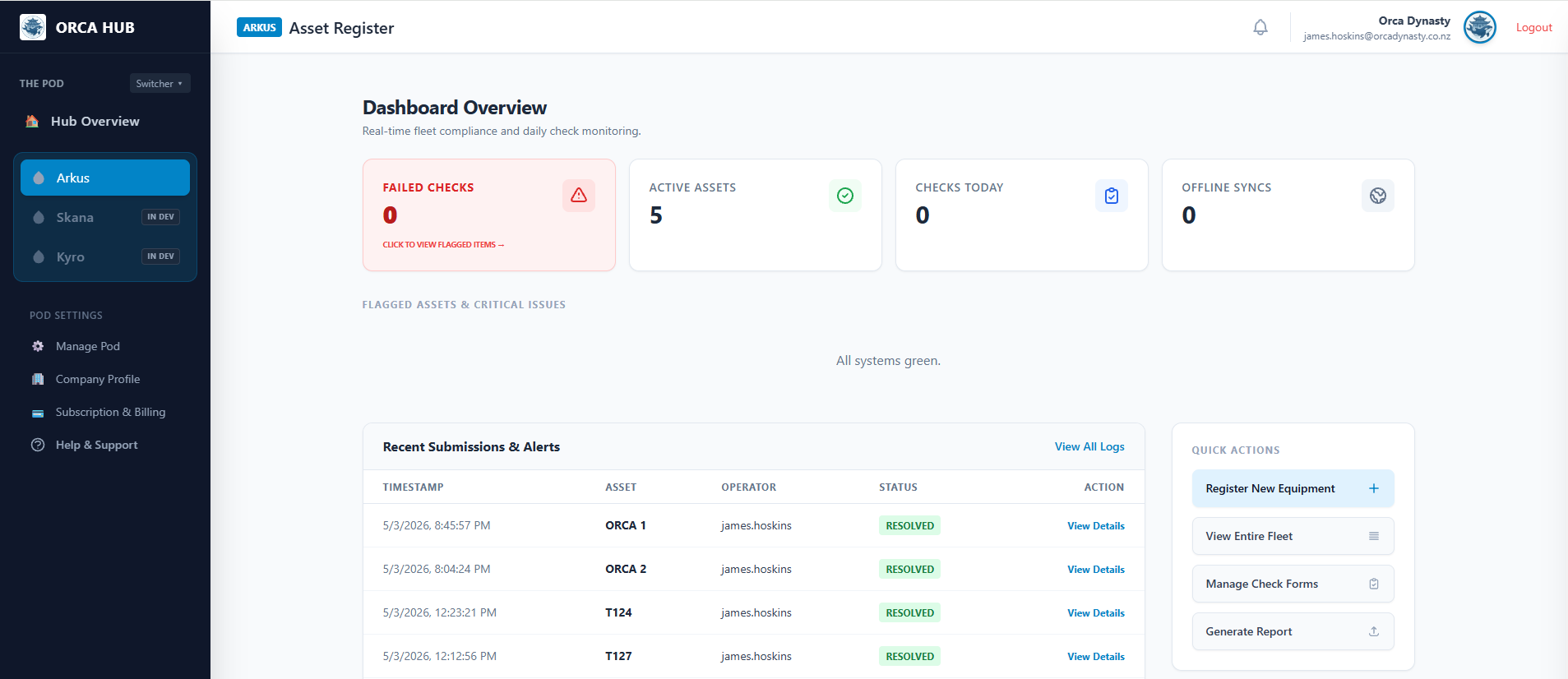View Details for T127 submission
The height and width of the screenshot is (679, 1568).
tap(1096, 656)
